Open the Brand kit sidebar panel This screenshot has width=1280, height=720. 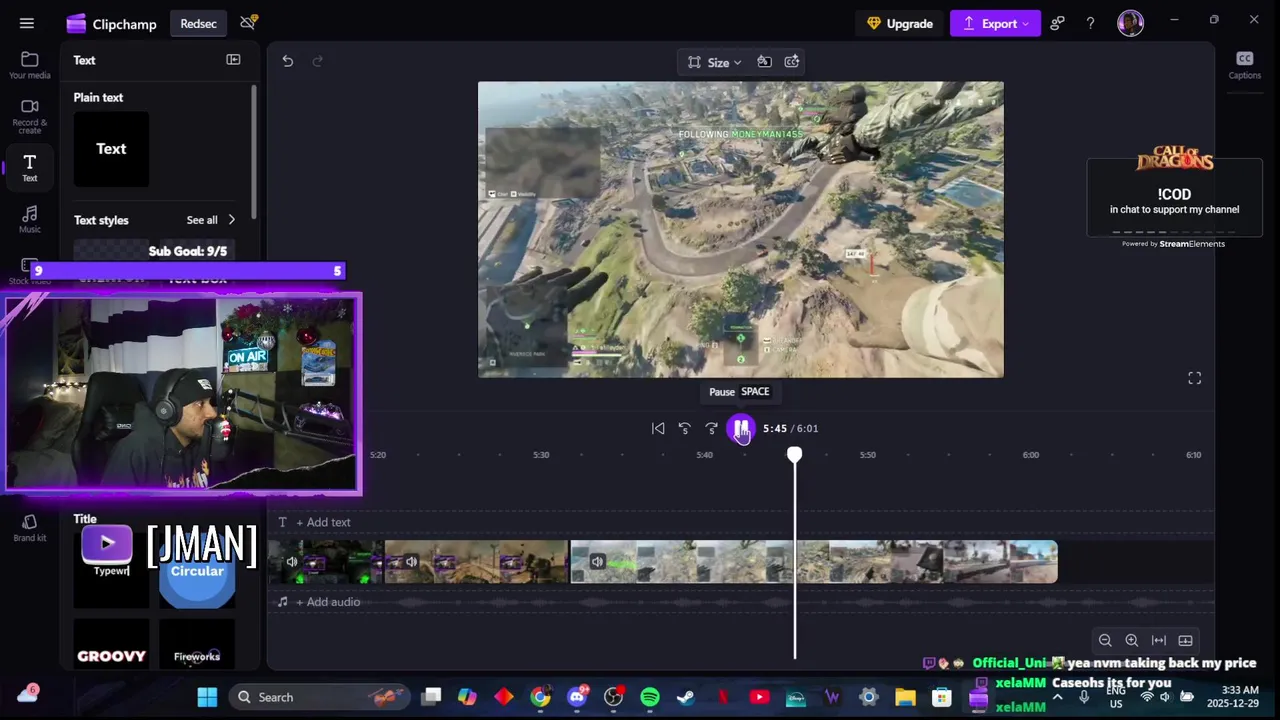pyautogui.click(x=30, y=528)
